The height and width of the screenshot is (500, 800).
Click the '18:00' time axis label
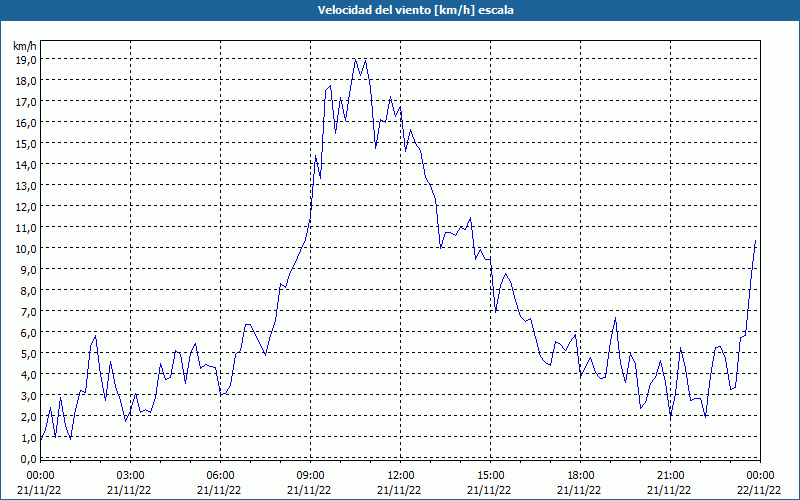pos(581,476)
